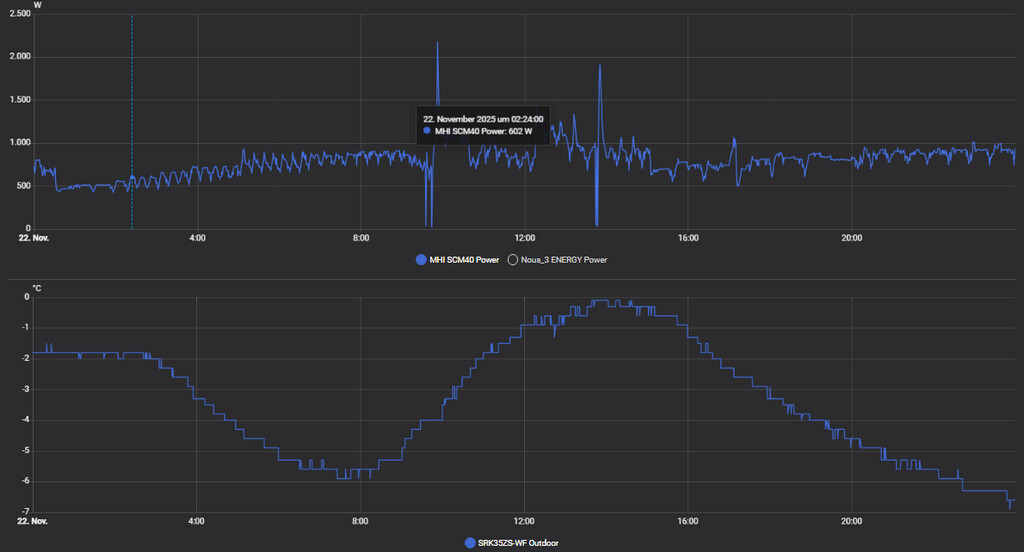The height and width of the screenshot is (552, 1024).
Task: Toggle the SRK35ZS-WF Outdoor series via legend text
Action: point(518,542)
